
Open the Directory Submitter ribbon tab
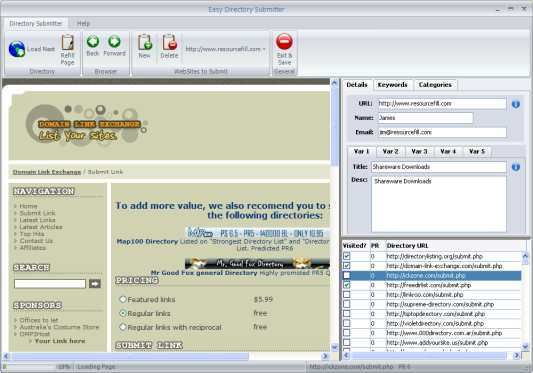36,23
